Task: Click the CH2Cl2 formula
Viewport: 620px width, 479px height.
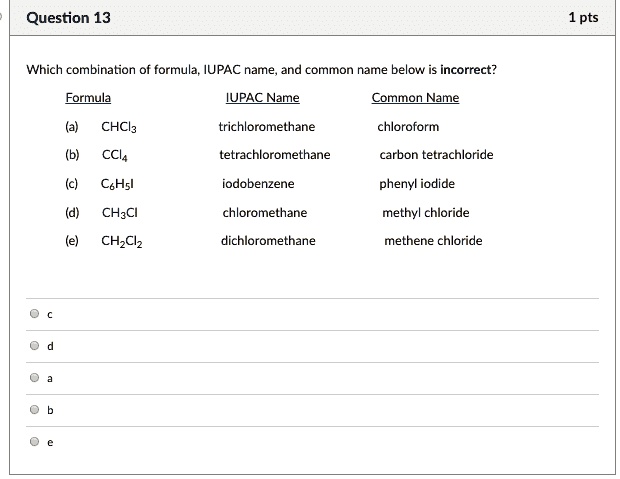Action: pos(123,242)
